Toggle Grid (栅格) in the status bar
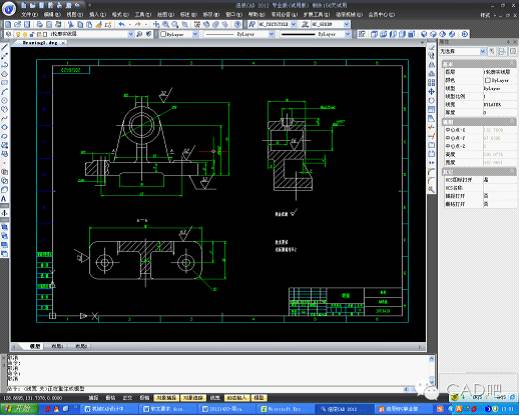 pos(110,398)
